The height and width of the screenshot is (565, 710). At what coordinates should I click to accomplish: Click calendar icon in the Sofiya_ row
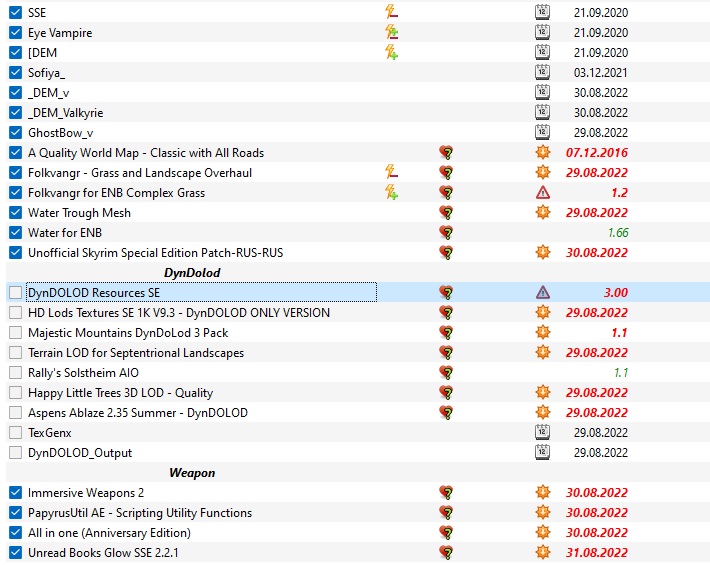[x=542, y=72]
